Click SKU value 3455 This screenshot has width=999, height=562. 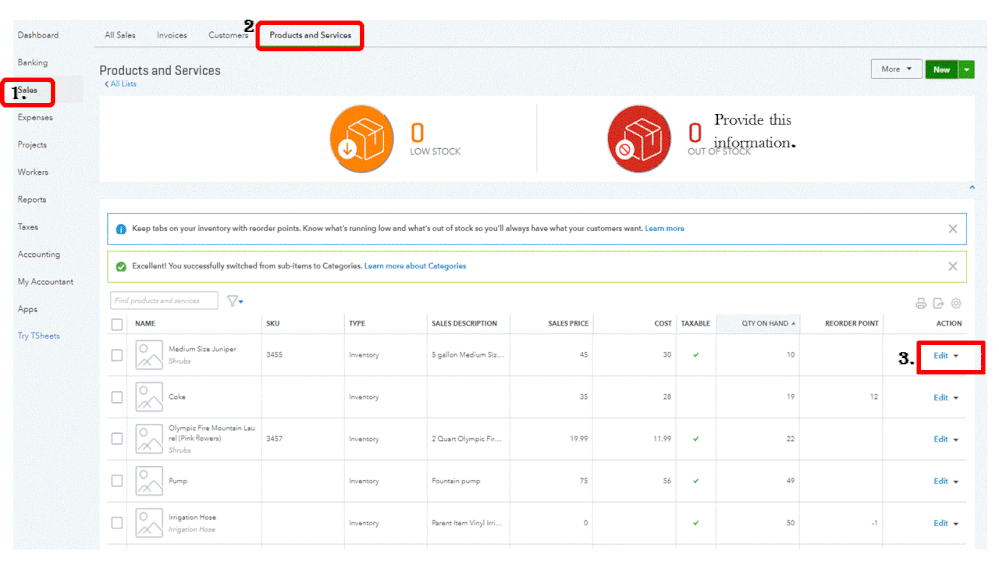point(274,355)
